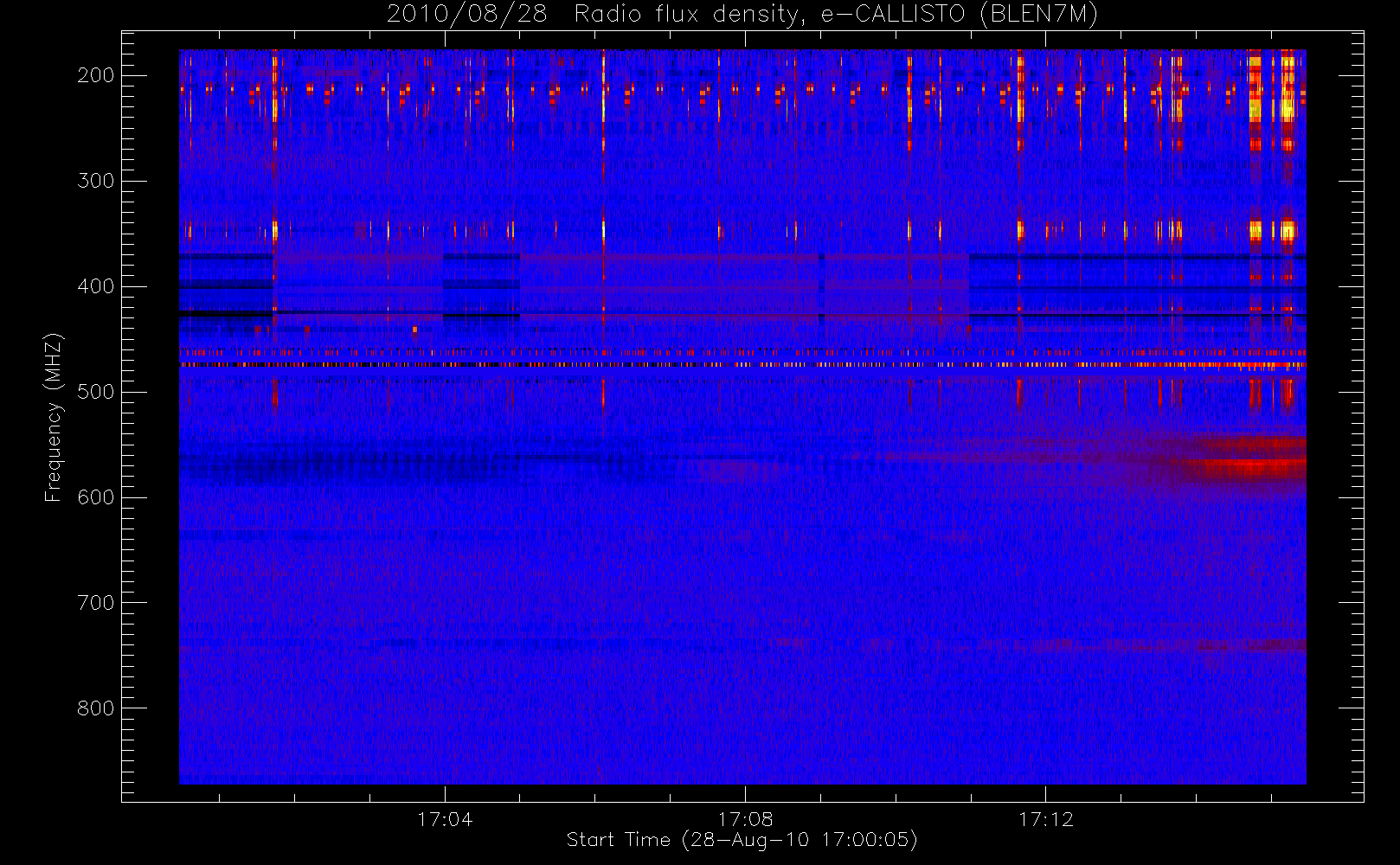Click the 17:08 time tick label

point(745,819)
